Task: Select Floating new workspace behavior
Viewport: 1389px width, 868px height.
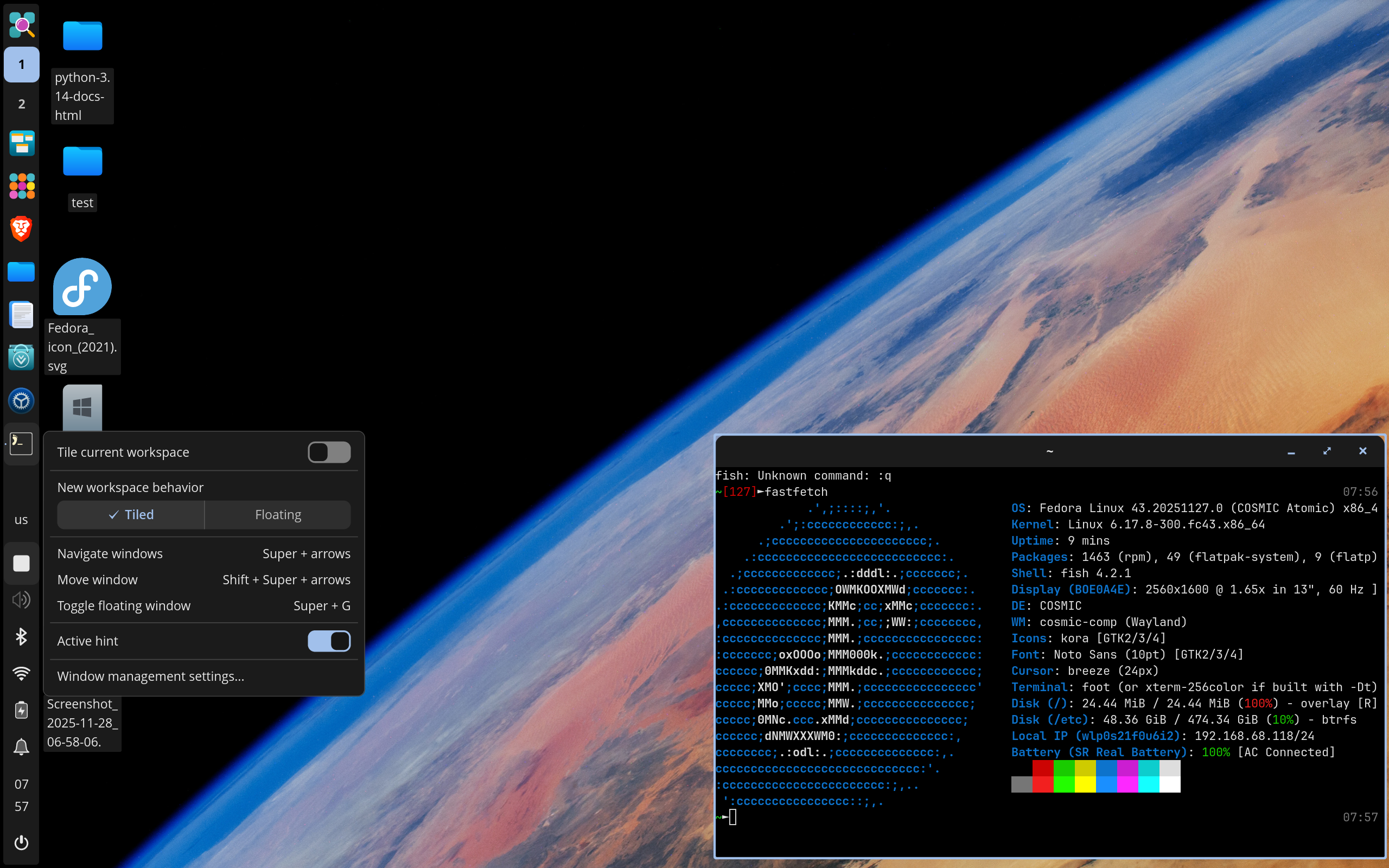Action: click(x=278, y=515)
